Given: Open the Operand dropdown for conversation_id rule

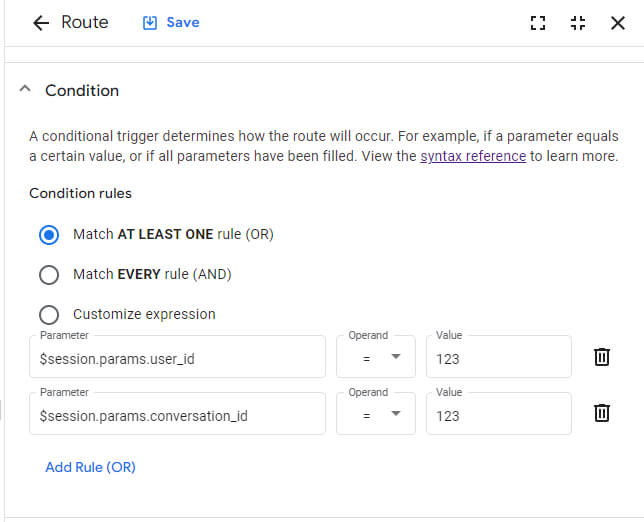Looking at the screenshot, I should click(x=376, y=414).
